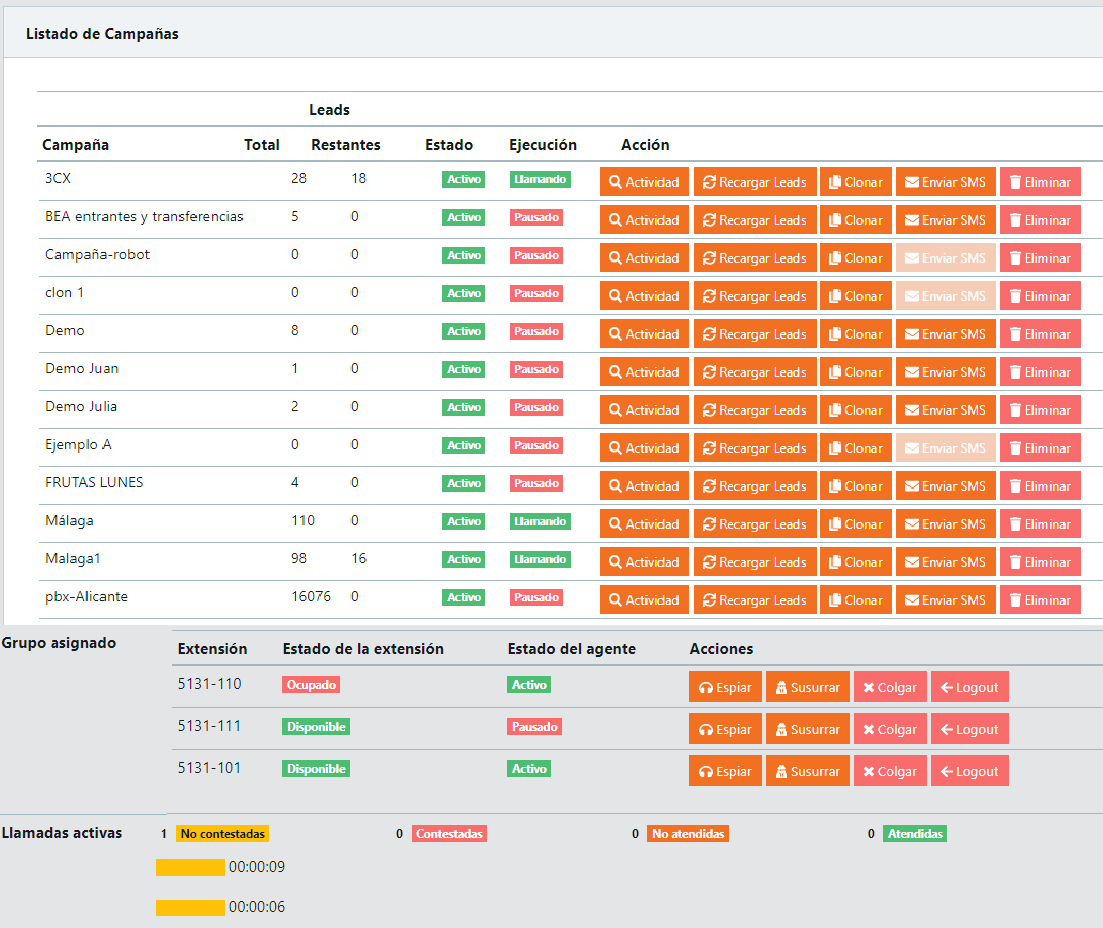
Task: Click the arrow icon to log out 5131-110
Action: click(x=946, y=687)
